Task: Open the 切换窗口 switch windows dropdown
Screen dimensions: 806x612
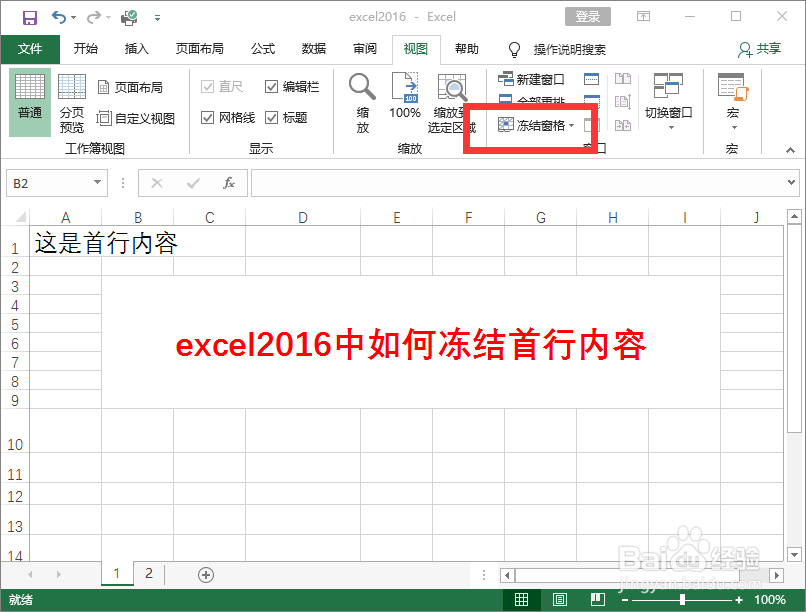Action: (668, 101)
